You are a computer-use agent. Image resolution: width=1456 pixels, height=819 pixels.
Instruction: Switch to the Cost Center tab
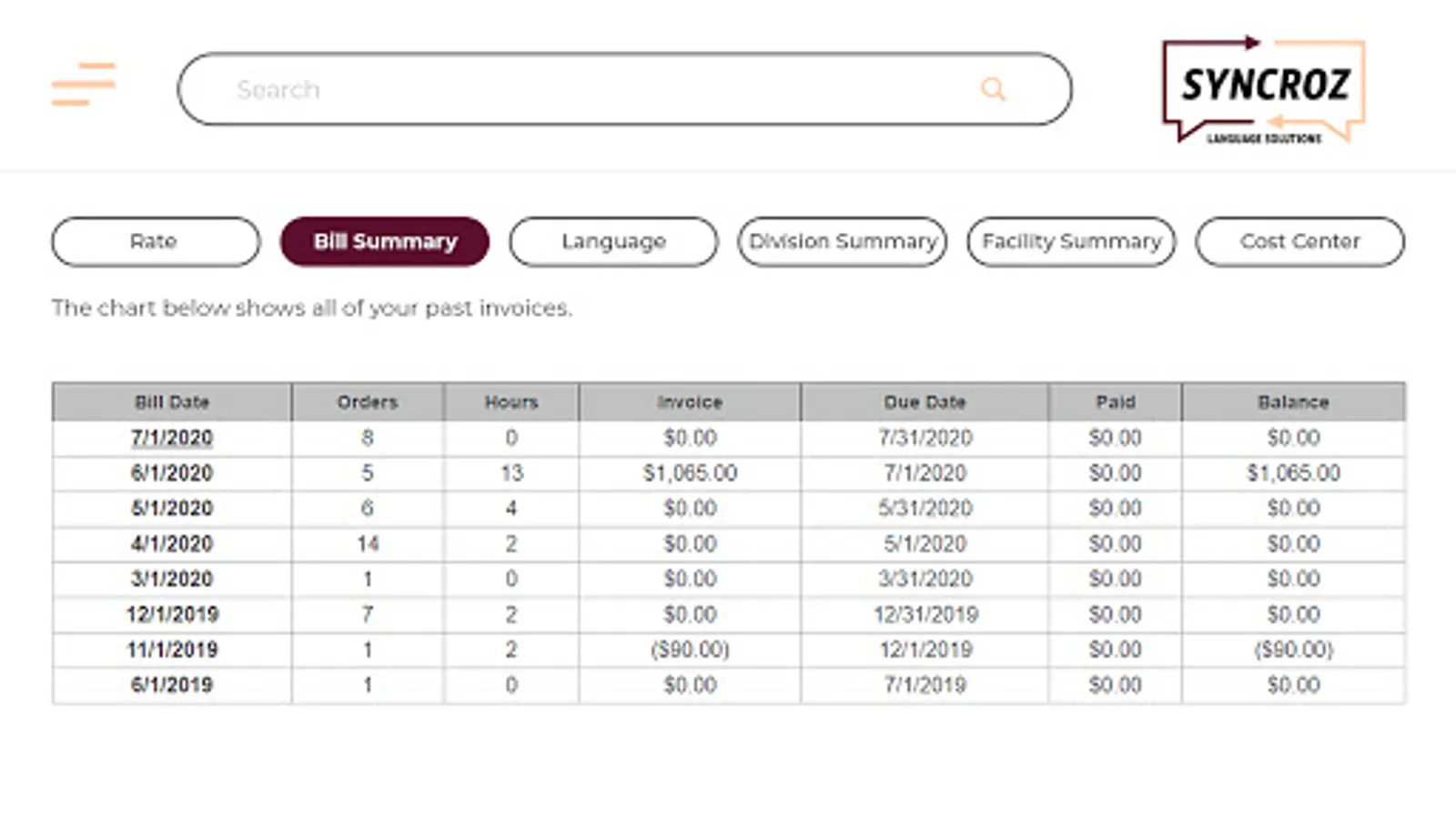pyautogui.click(x=1300, y=241)
